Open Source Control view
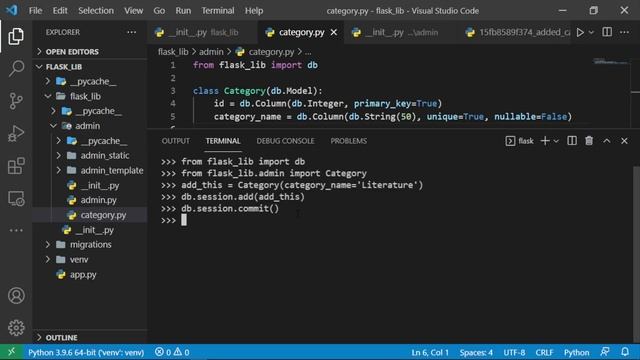The width and height of the screenshot is (640, 360). coord(16,101)
